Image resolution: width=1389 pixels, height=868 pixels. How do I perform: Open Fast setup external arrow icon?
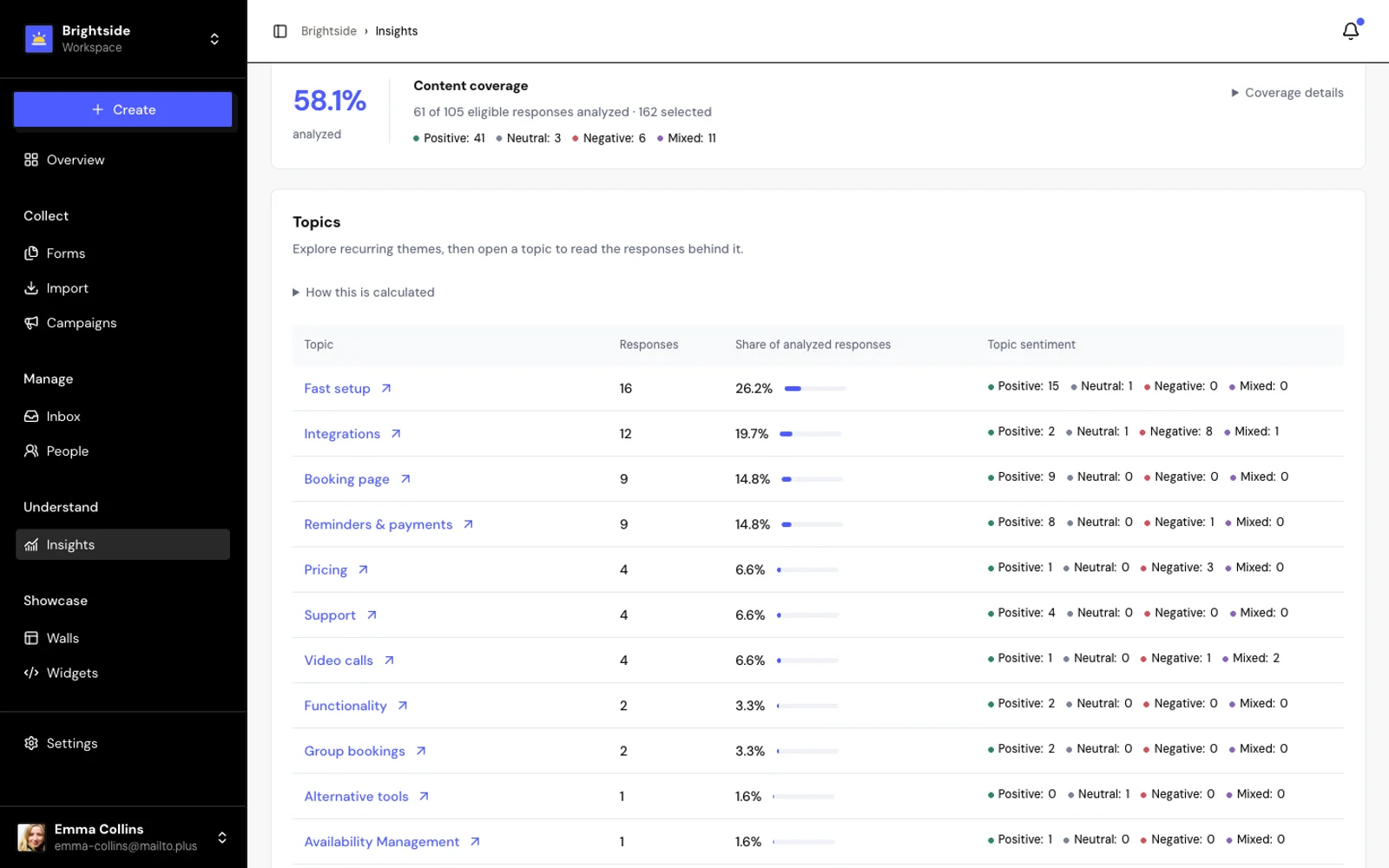click(x=386, y=389)
